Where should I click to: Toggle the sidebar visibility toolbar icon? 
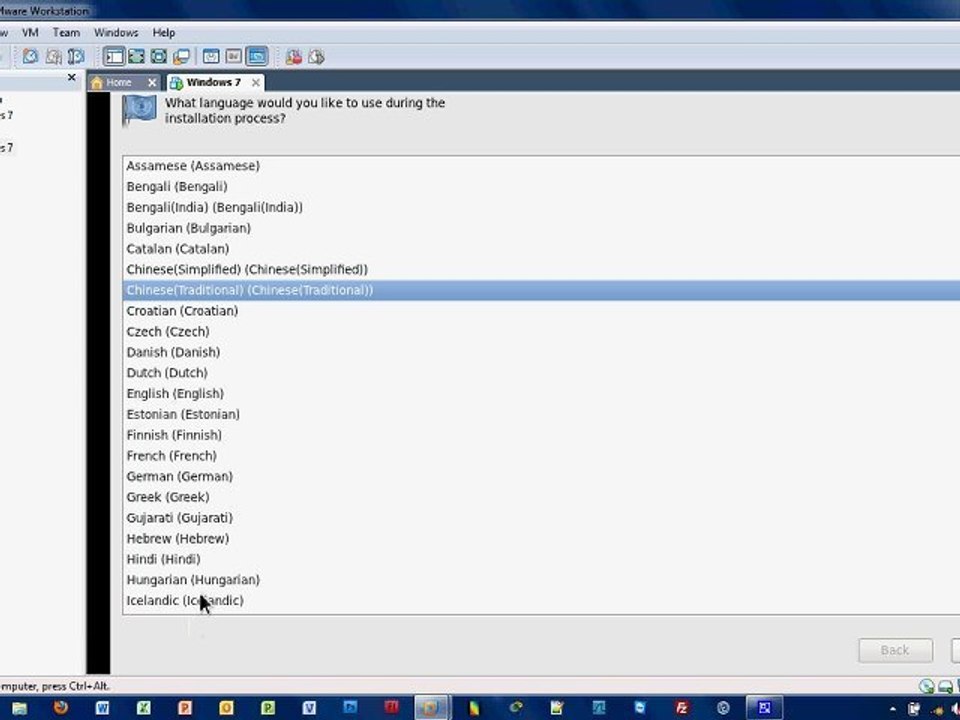(x=114, y=57)
